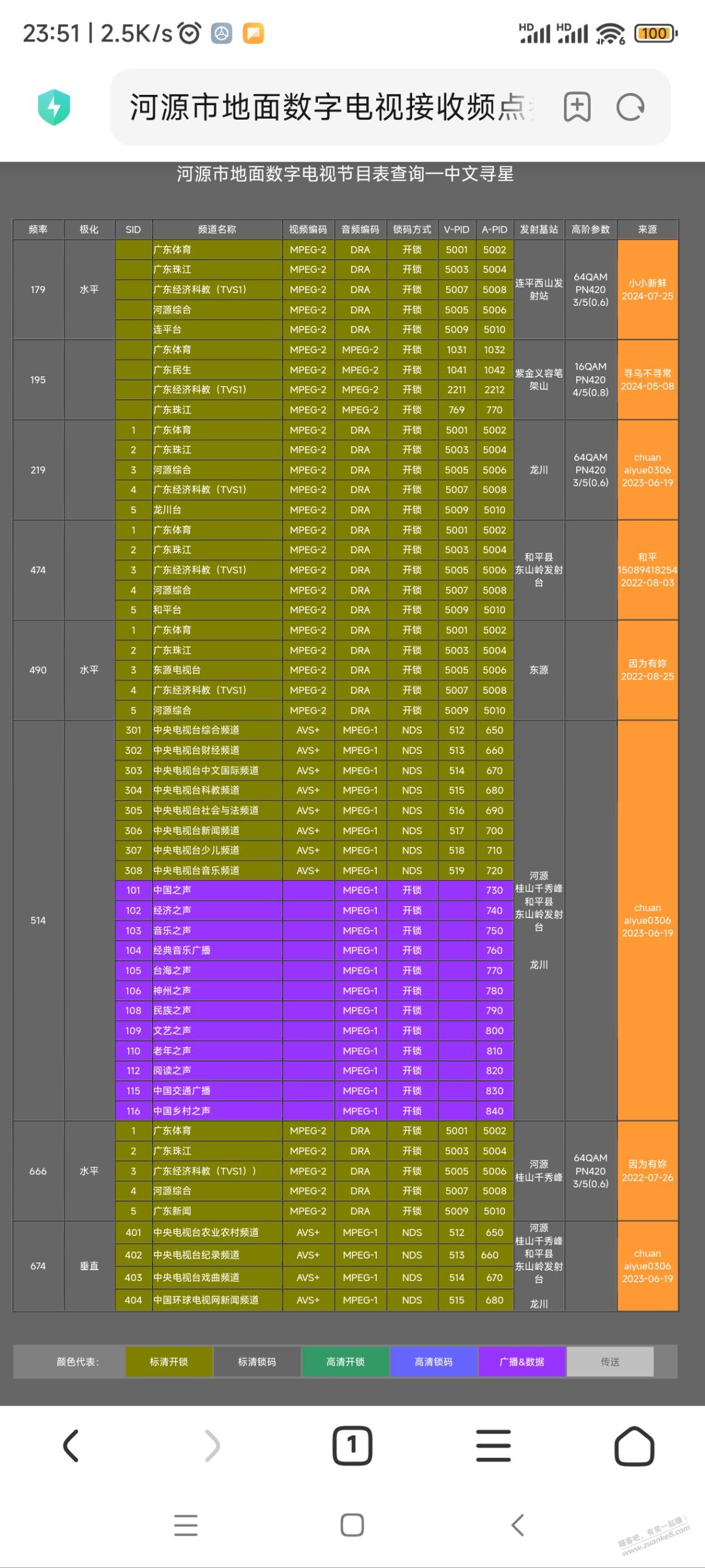Tap the 极化 column header
705x1568 pixels.
(x=89, y=229)
